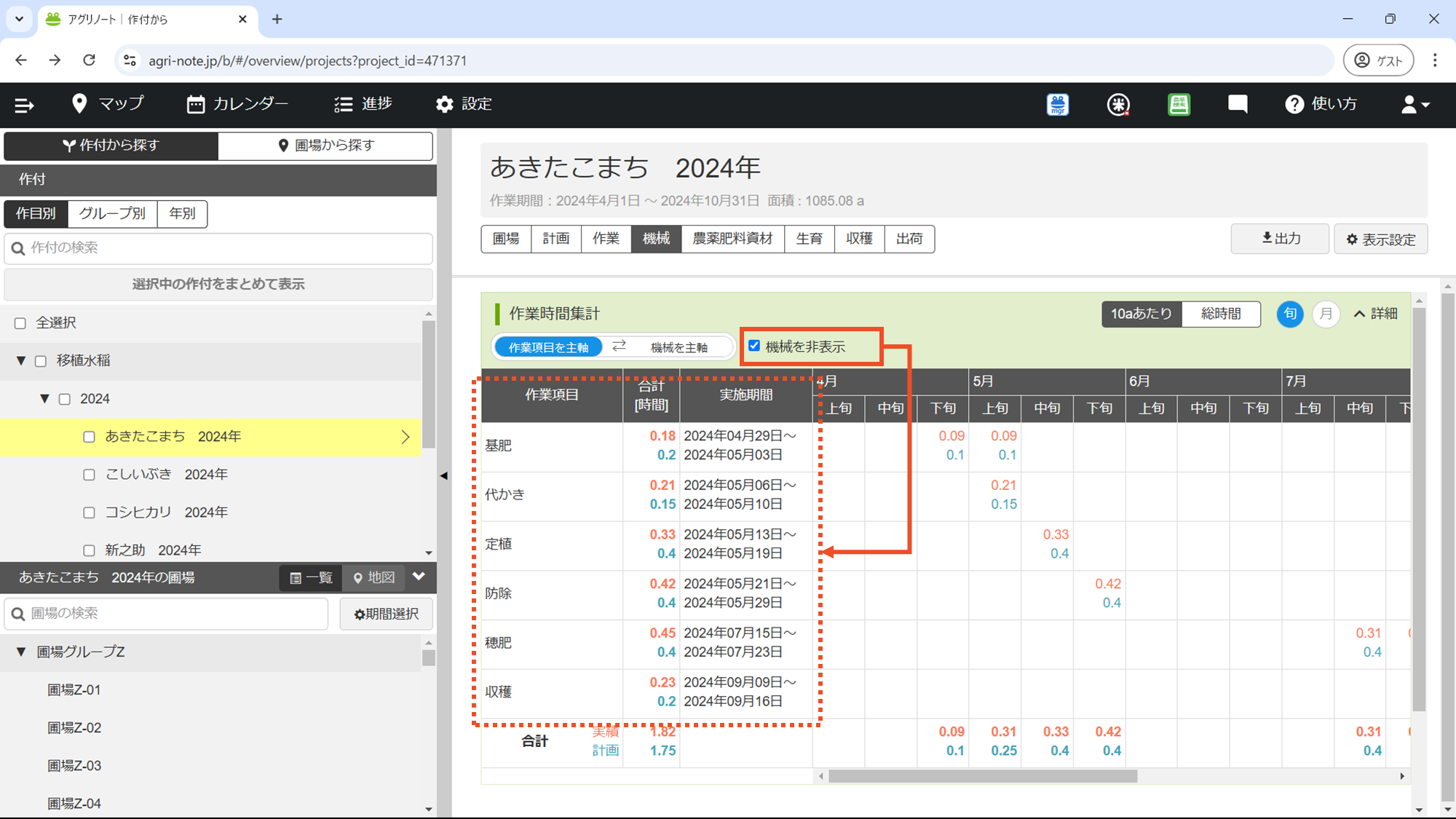Open Chrome's three-dot menu

1435,60
